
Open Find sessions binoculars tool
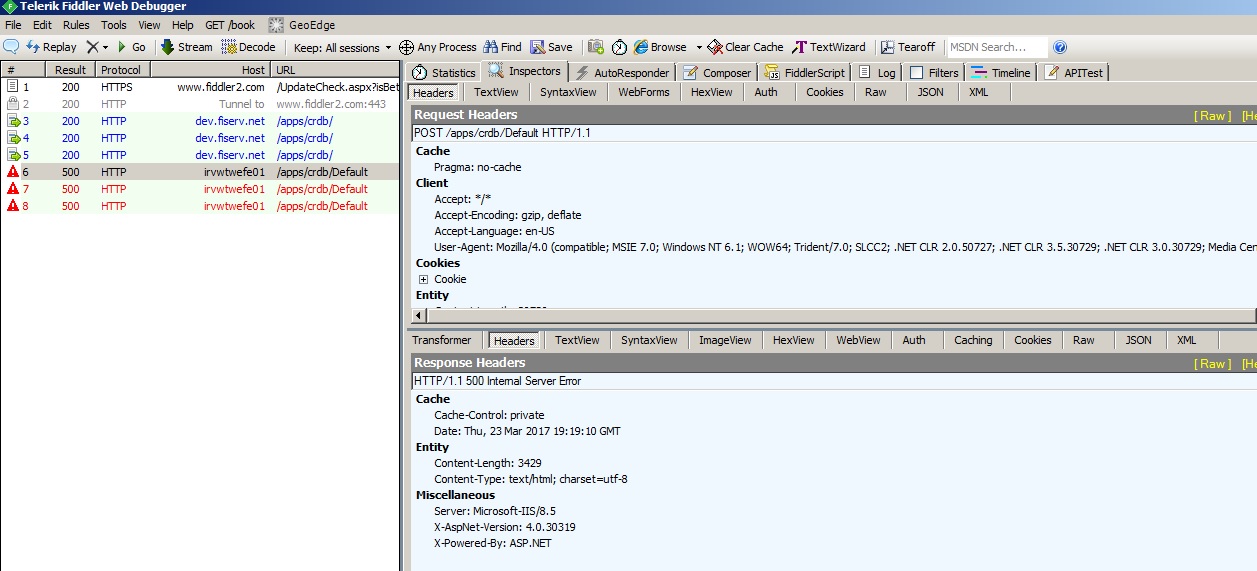pos(502,47)
